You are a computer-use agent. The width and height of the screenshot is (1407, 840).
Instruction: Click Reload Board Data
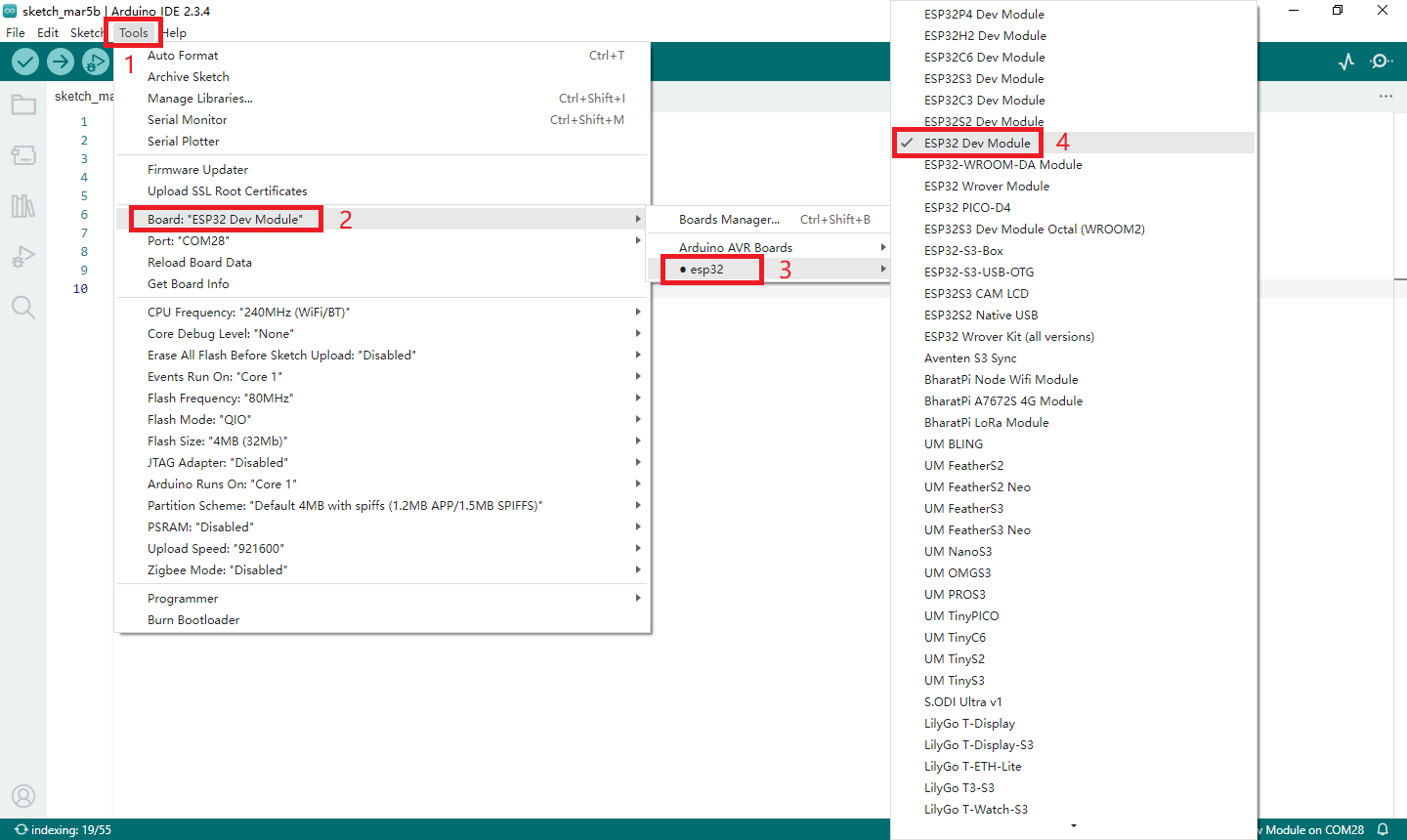tap(383, 263)
